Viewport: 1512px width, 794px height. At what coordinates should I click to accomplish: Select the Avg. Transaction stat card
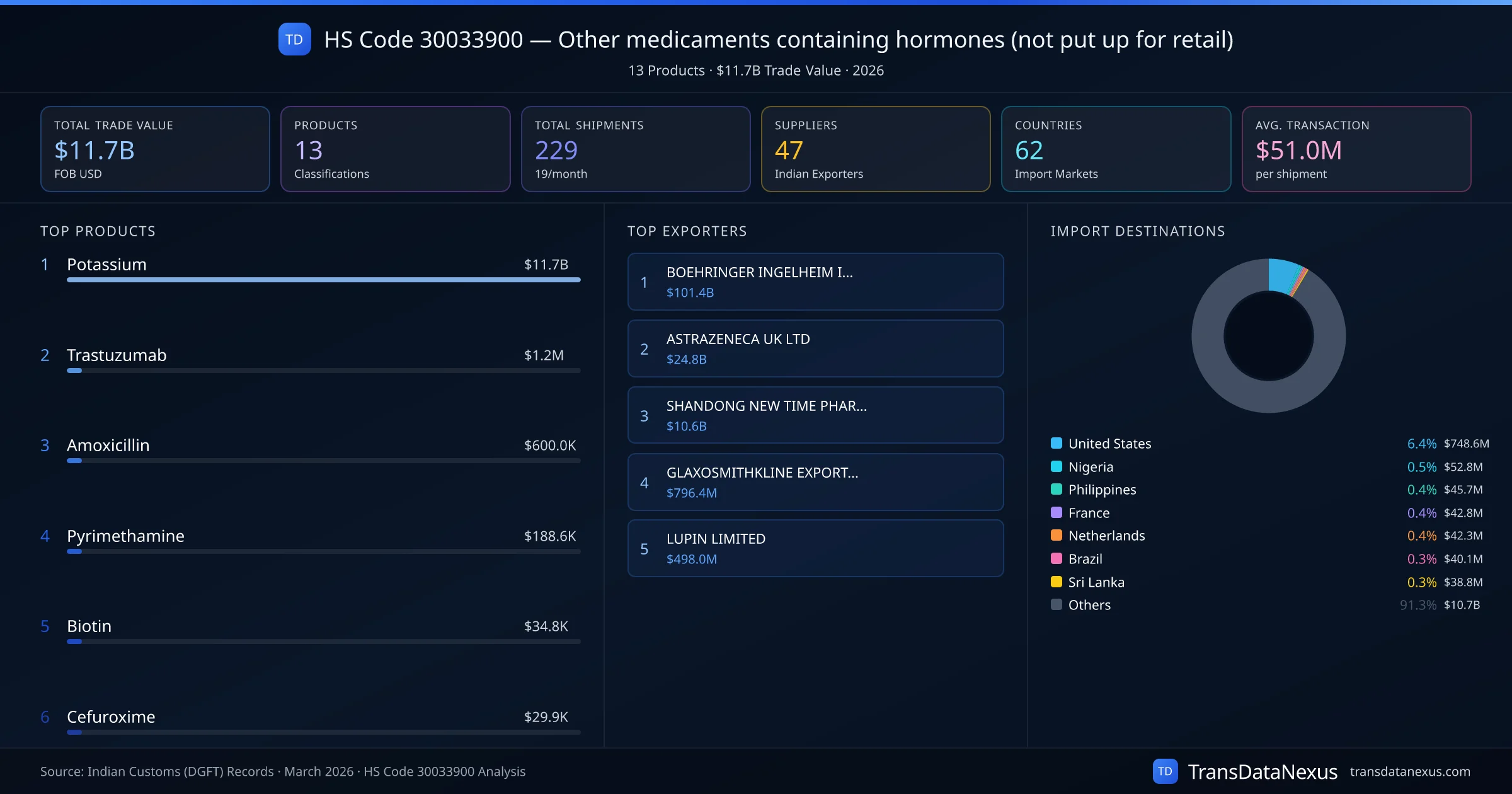tap(1356, 149)
